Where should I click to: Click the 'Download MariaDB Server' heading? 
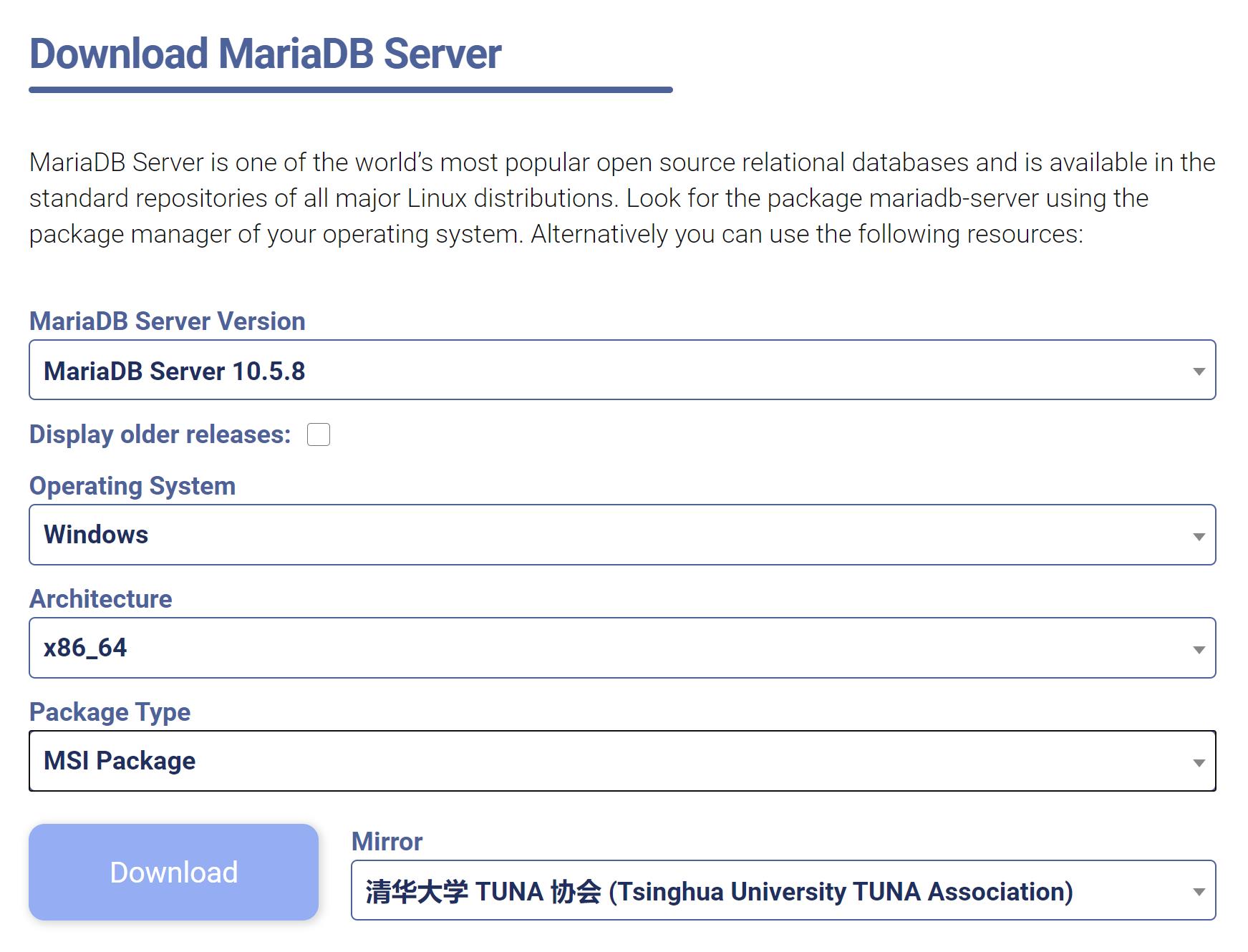pyautogui.click(x=265, y=54)
